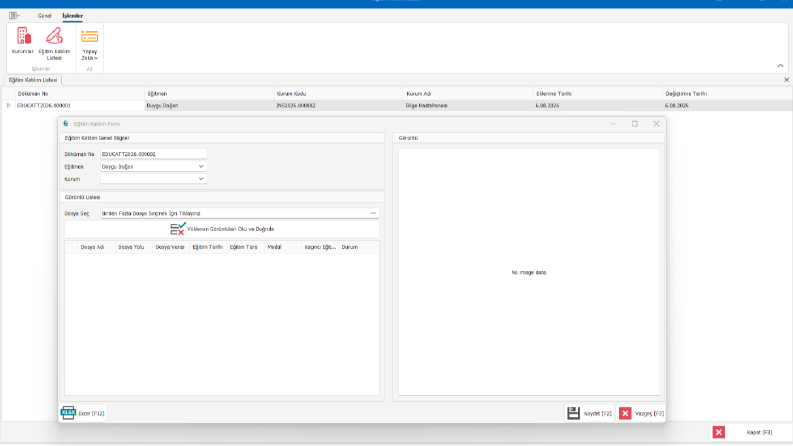This screenshot has width=793, height=446.
Task: Click the Dosya Verisi column header
Action: point(171,247)
